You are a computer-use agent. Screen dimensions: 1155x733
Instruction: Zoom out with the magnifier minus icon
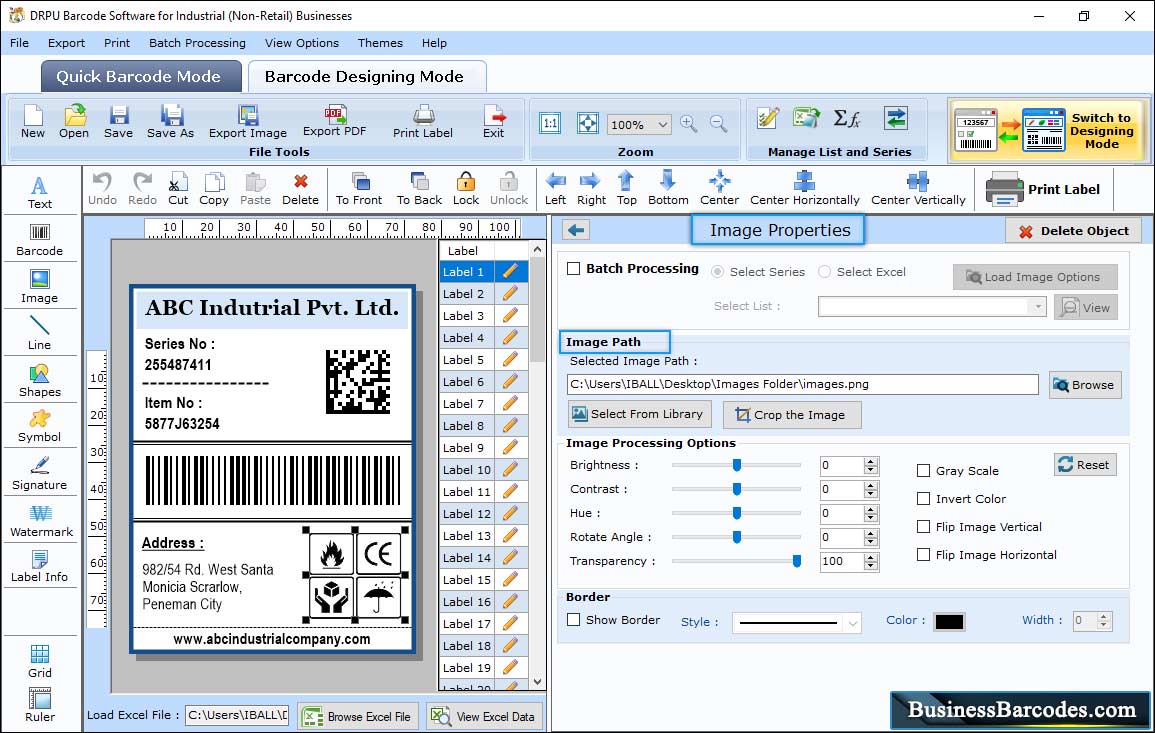[718, 124]
